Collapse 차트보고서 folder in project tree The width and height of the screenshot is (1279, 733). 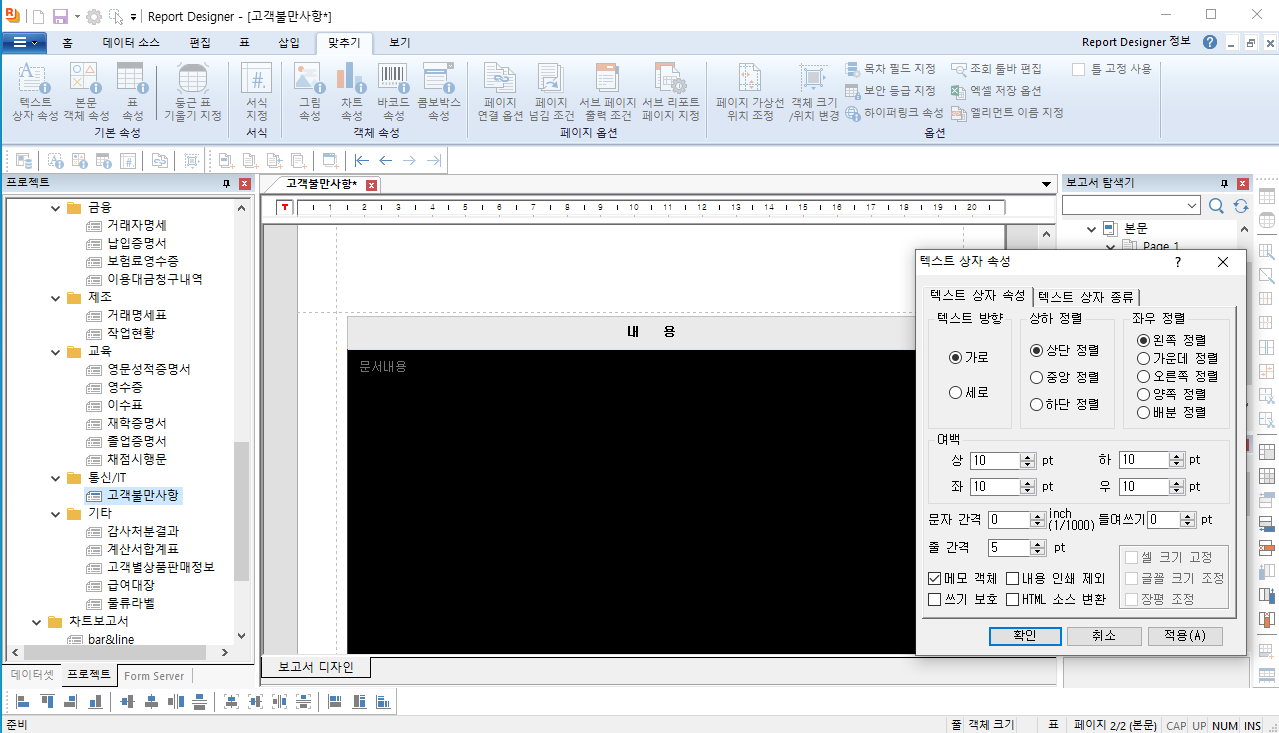tap(37, 622)
